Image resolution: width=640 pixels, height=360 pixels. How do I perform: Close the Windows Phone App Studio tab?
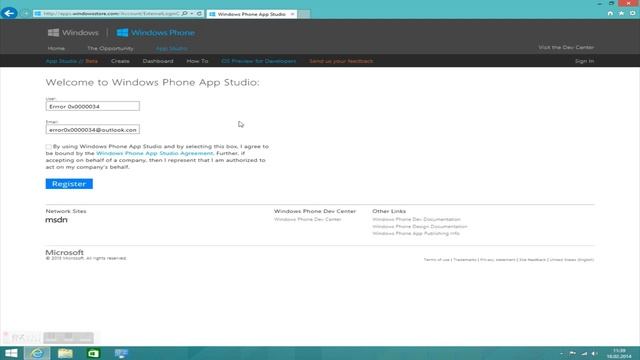click(292, 14)
